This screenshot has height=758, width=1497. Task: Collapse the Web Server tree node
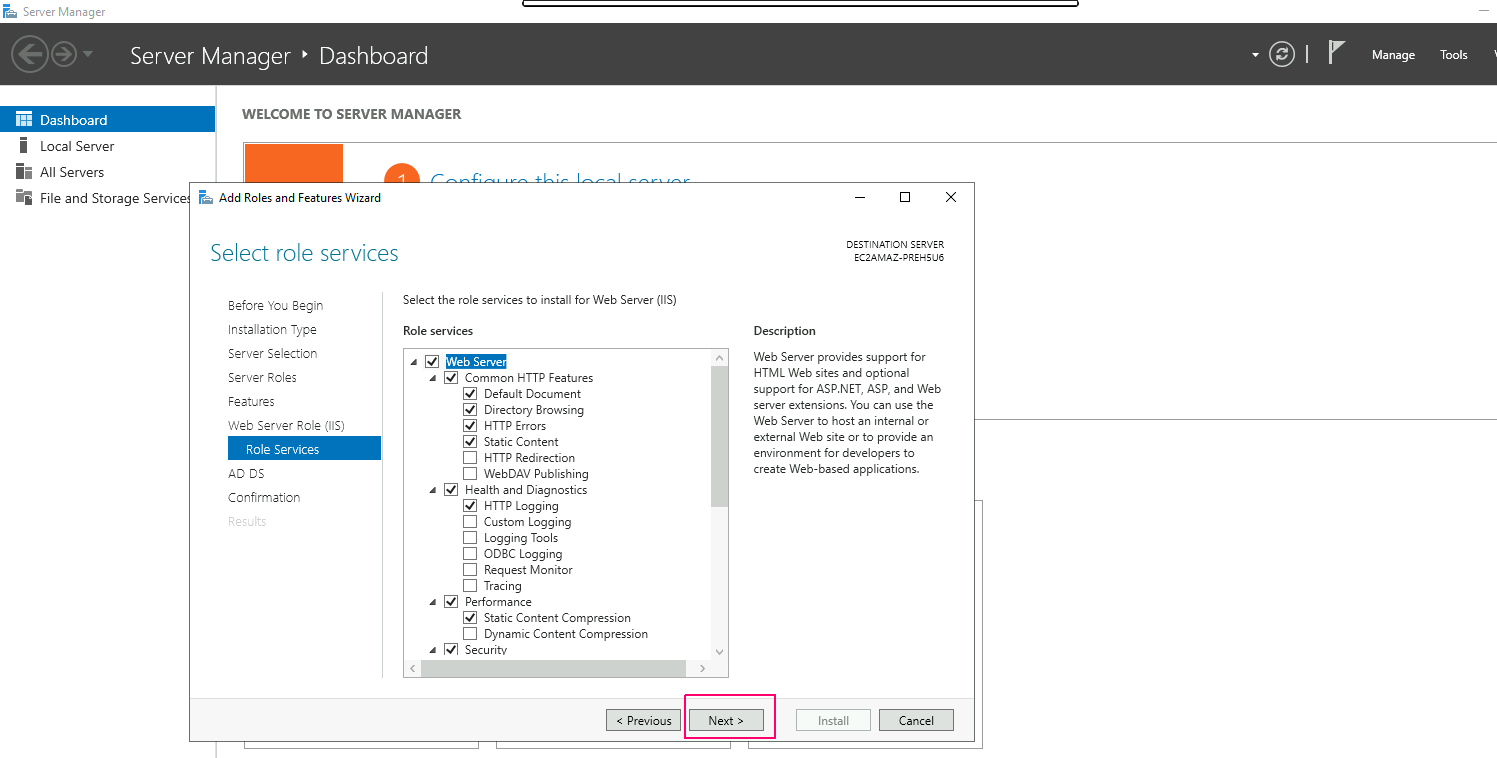click(414, 362)
